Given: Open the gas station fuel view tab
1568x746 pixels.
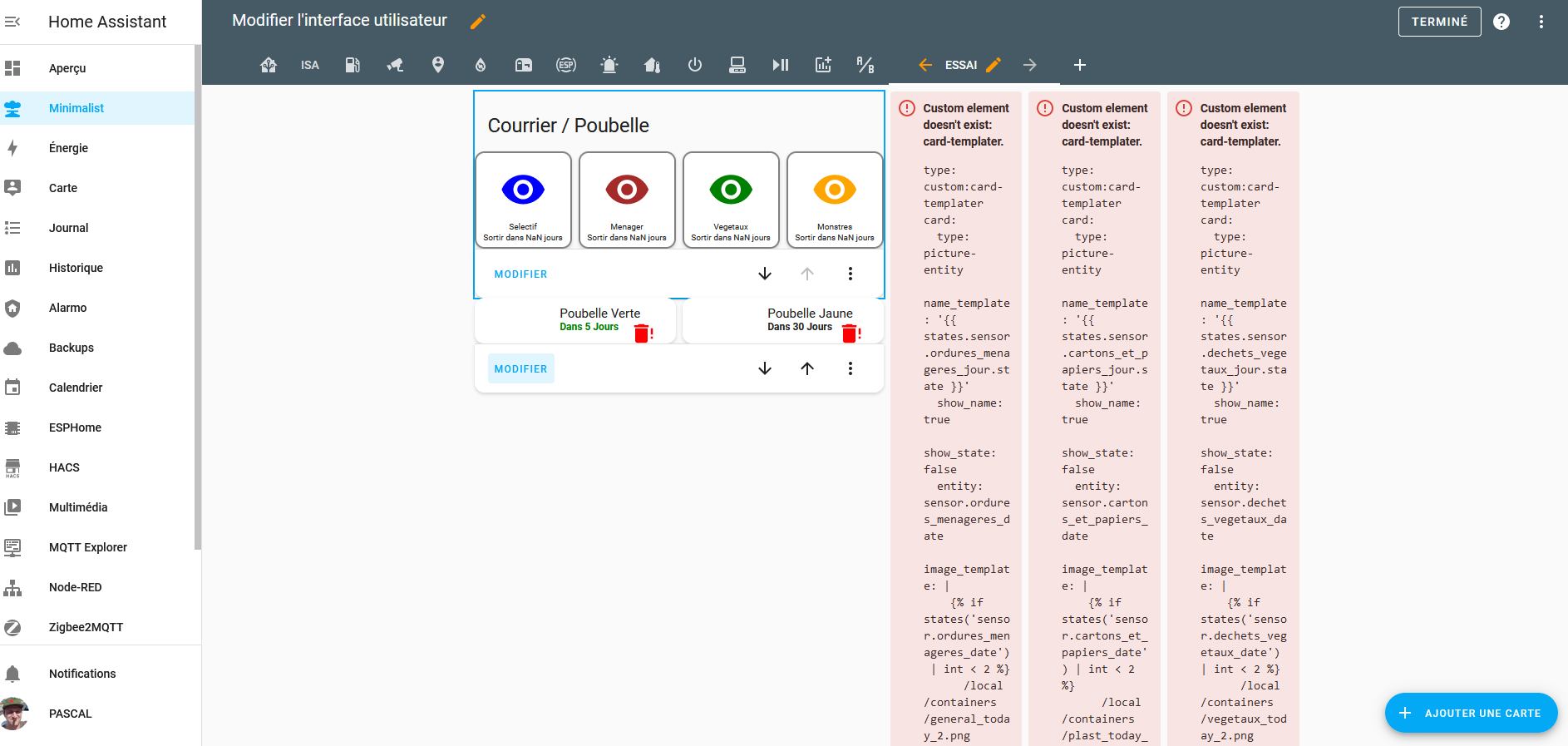Looking at the screenshot, I should (x=353, y=65).
